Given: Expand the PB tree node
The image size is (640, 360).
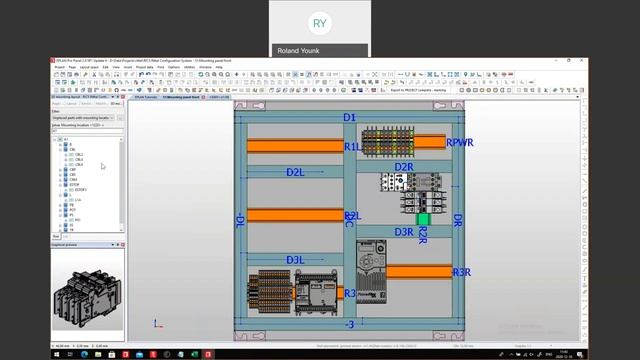Looking at the screenshot, I should [x=60, y=205].
